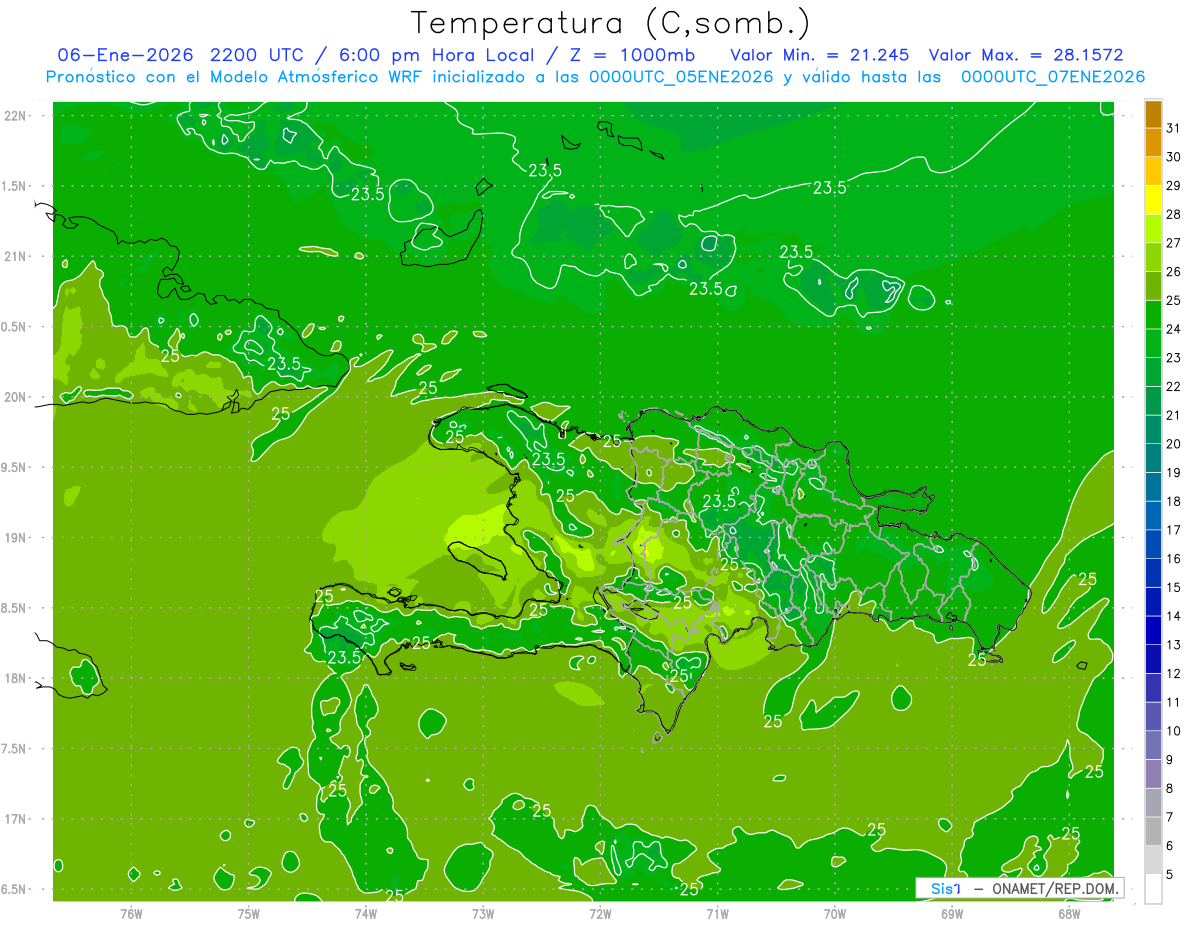The width and height of the screenshot is (1200, 927).
Task: Pick the purple swatch between 9 and 10
Action: point(1153,745)
